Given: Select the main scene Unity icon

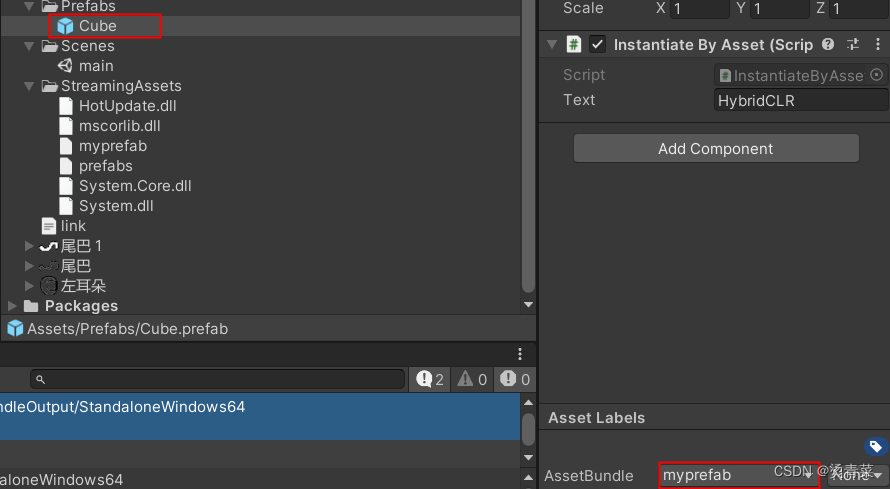Looking at the screenshot, I should click(x=65, y=66).
